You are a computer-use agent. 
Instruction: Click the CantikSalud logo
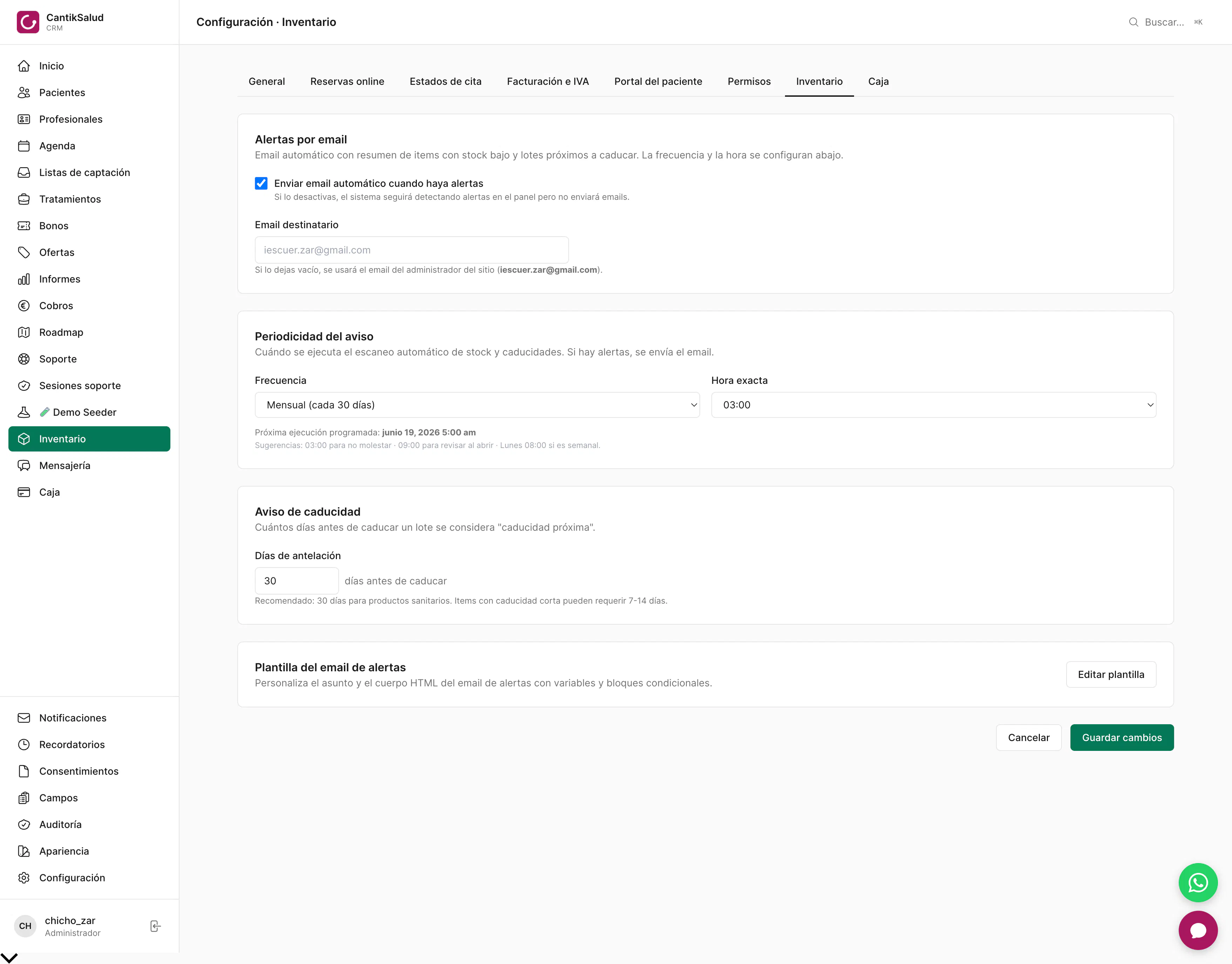click(28, 22)
